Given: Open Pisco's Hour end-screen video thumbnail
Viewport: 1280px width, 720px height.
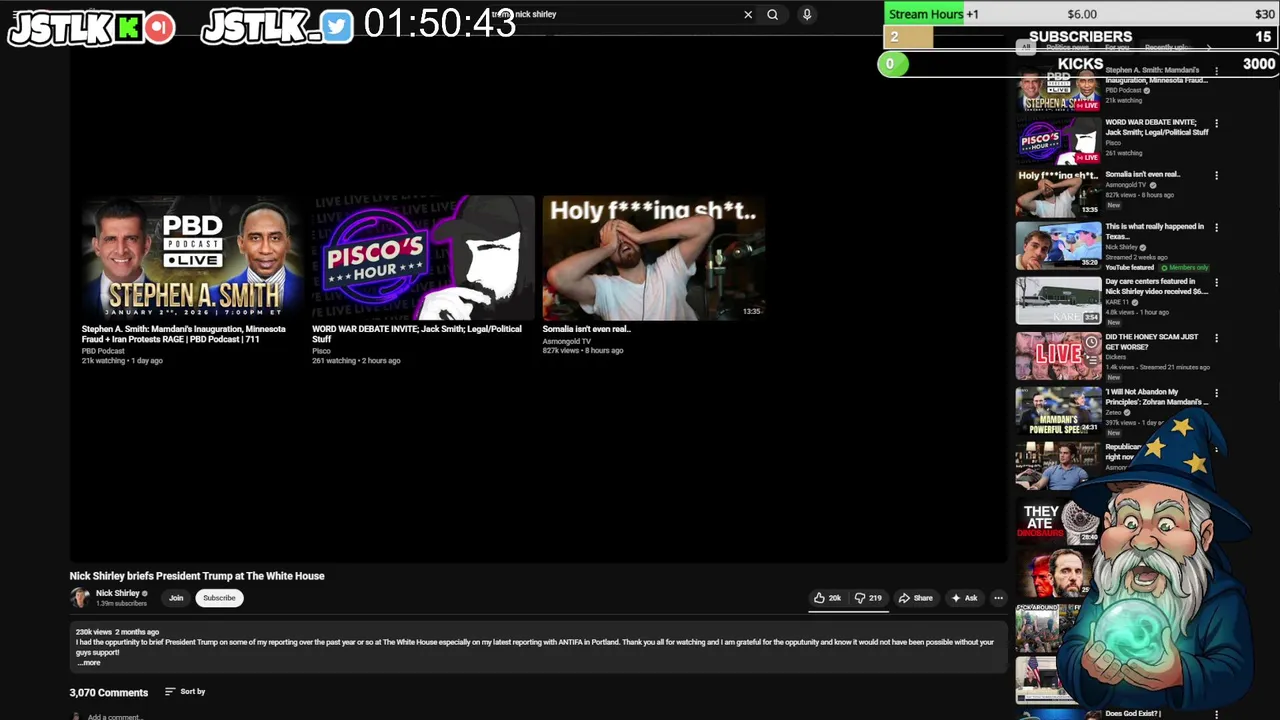Looking at the screenshot, I should (x=423, y=257).
